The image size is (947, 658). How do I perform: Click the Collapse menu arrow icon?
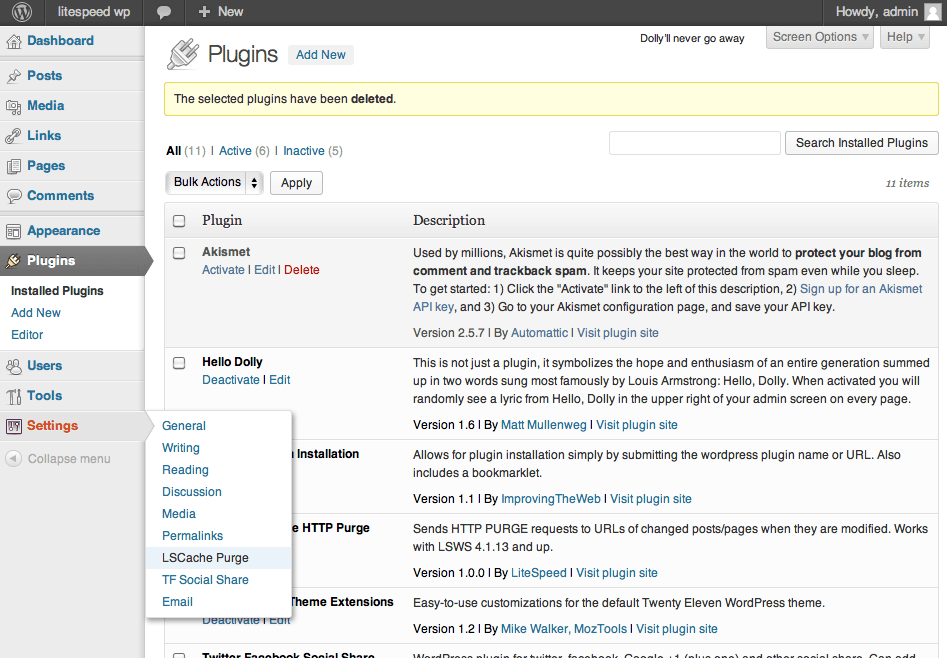tap(13, 459)
